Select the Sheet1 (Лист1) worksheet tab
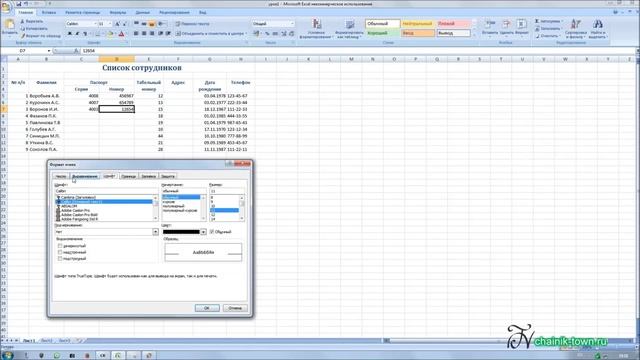640x360 pixels. [x=29, y=340]
